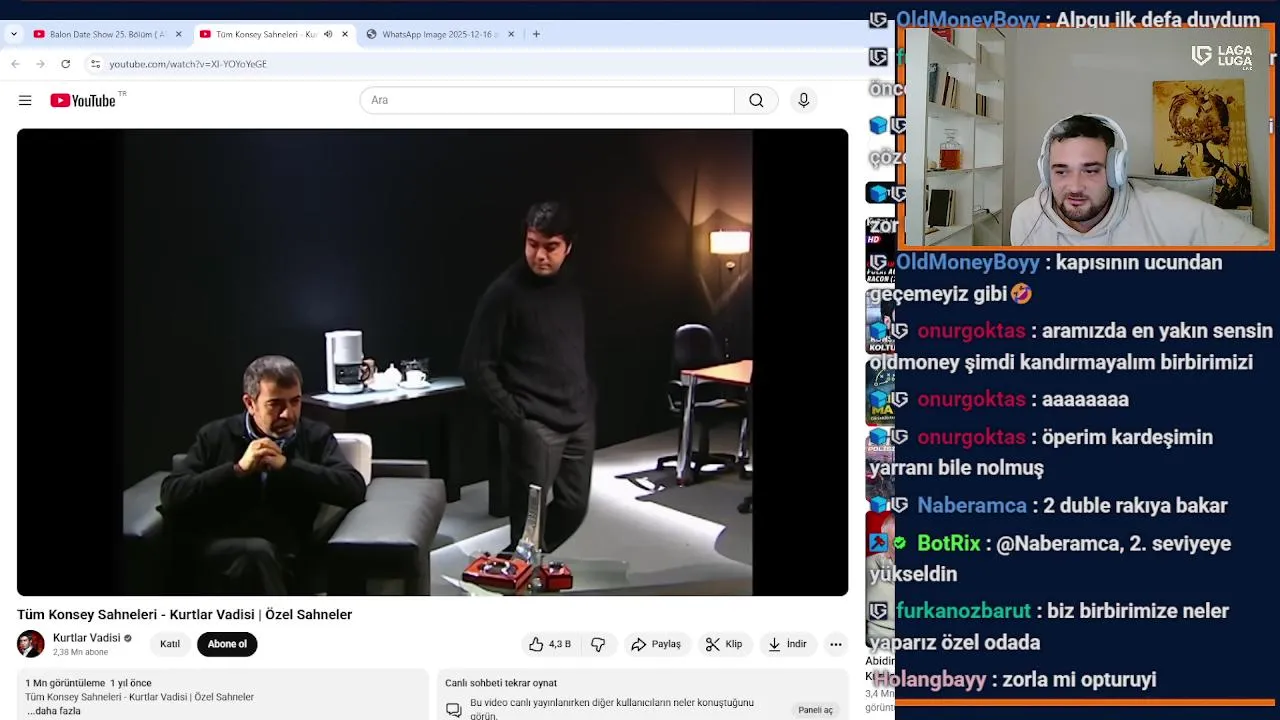1280x720 pixels.
Task: Go forward in browser history
Action: pyautogui.click(x=40, y=64)
